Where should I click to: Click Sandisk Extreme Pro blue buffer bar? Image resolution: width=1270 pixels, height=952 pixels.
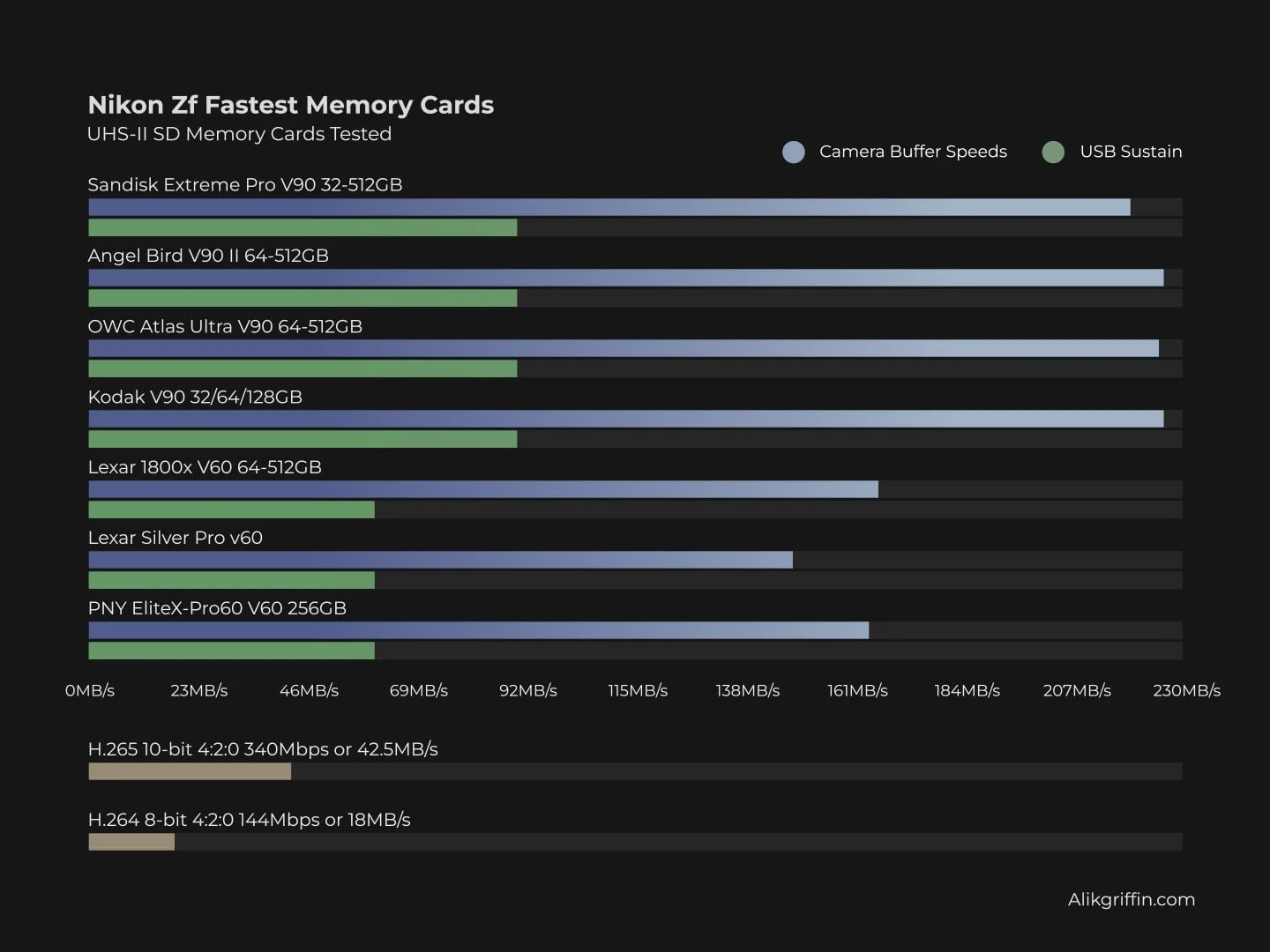click(609, 207)
